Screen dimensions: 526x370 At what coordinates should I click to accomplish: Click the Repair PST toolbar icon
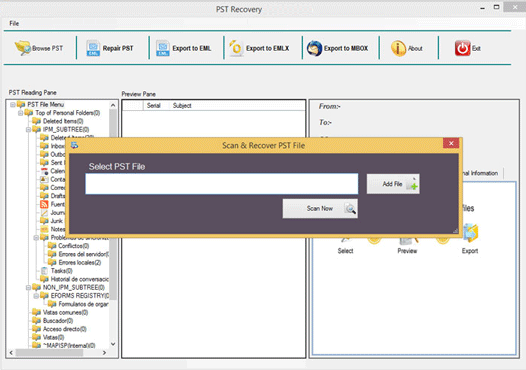pyautogui.click(x=93, y=48)
